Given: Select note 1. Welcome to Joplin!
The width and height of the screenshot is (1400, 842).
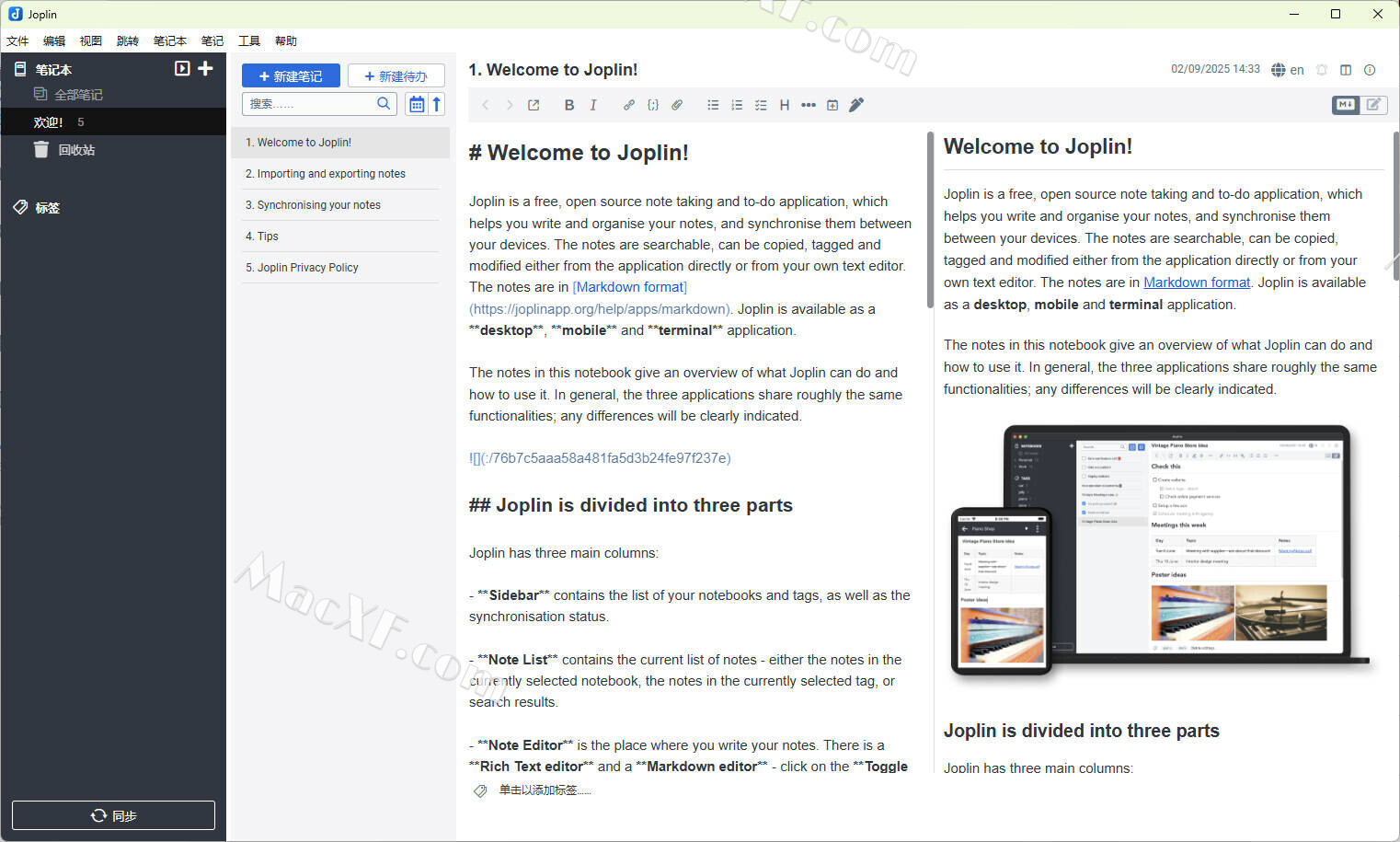Looking at the screenshot, I should (x=340, y=143).
